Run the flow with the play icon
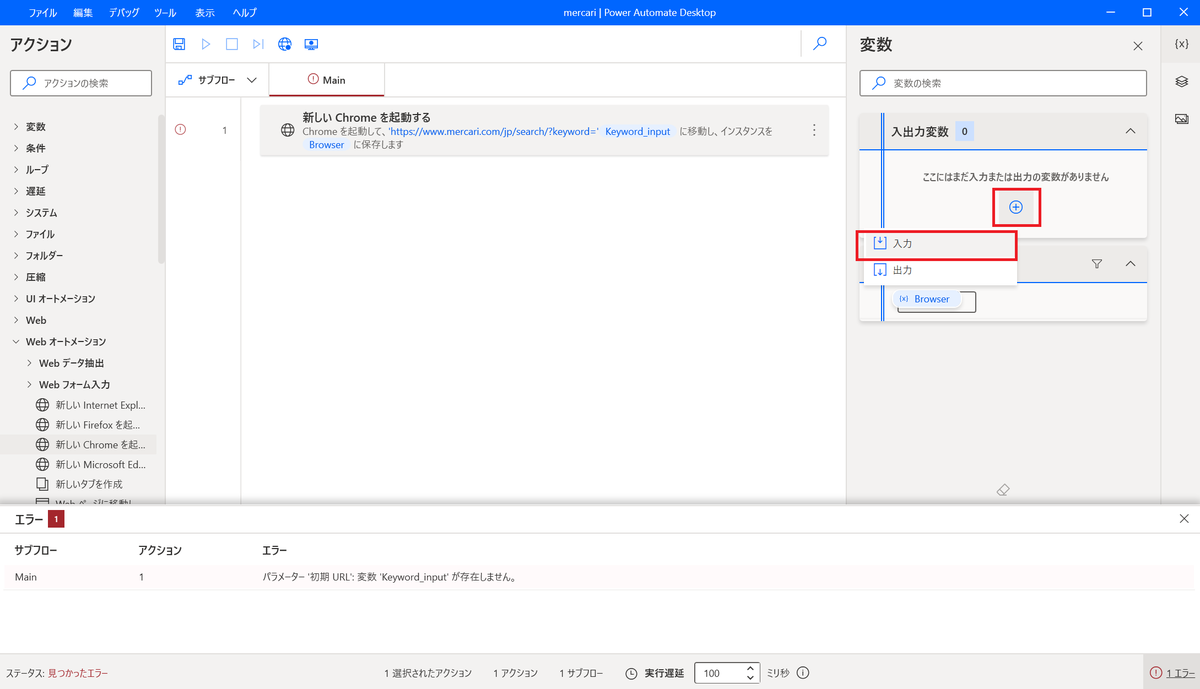This screenshot has height=689, width=1200. tap(205, 44)
